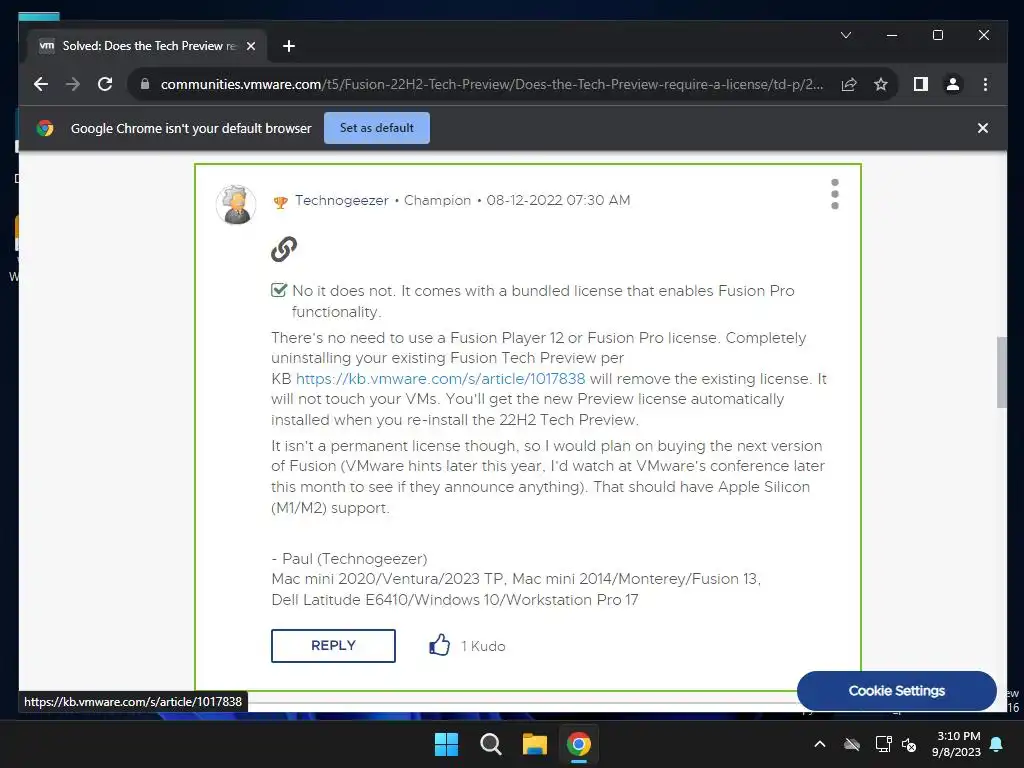Click the Champion trophy rank icon
This screenshot has width=1024, height=768.
(x=280, y=202)
